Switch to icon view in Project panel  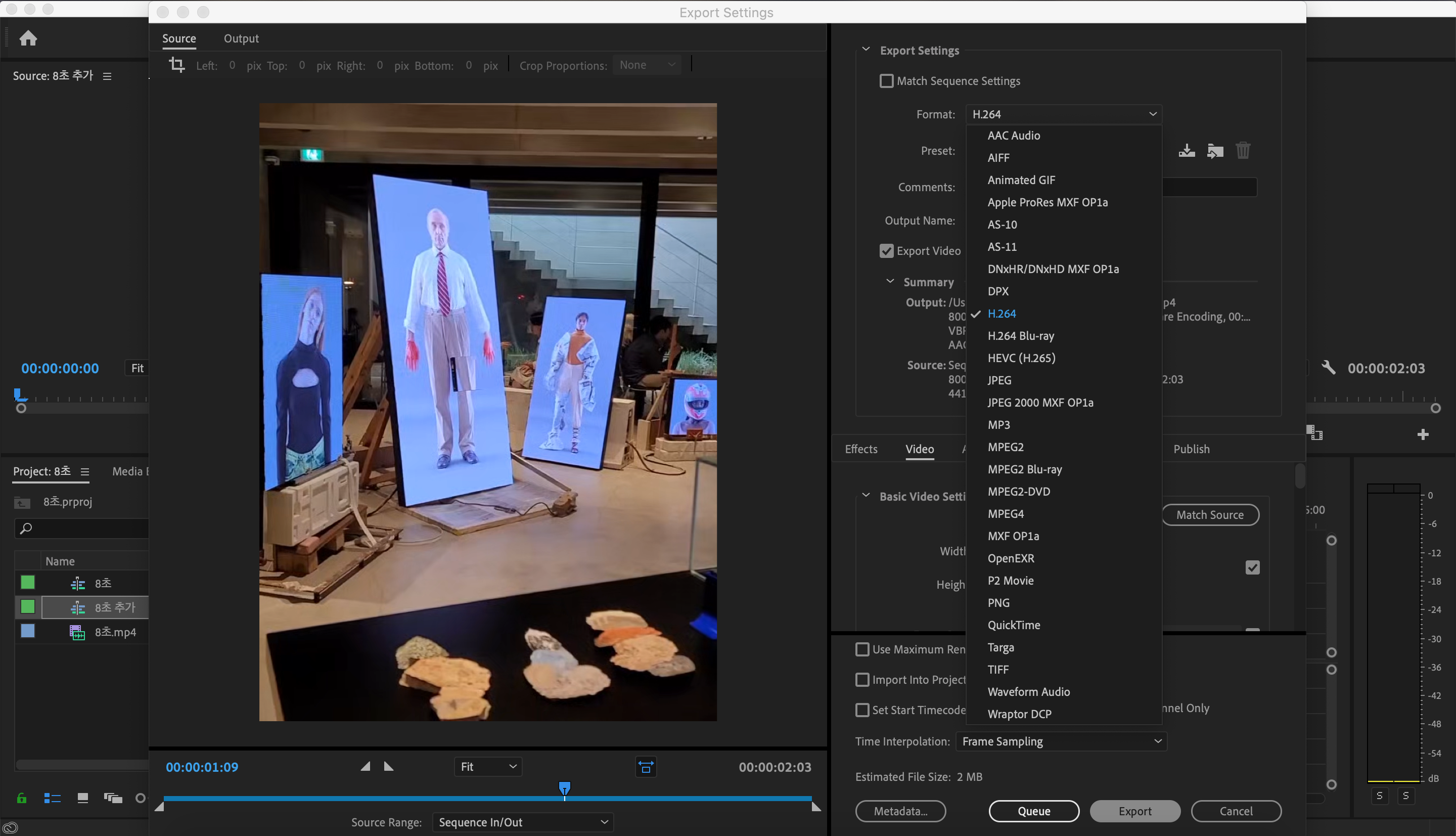pos(82,798)
